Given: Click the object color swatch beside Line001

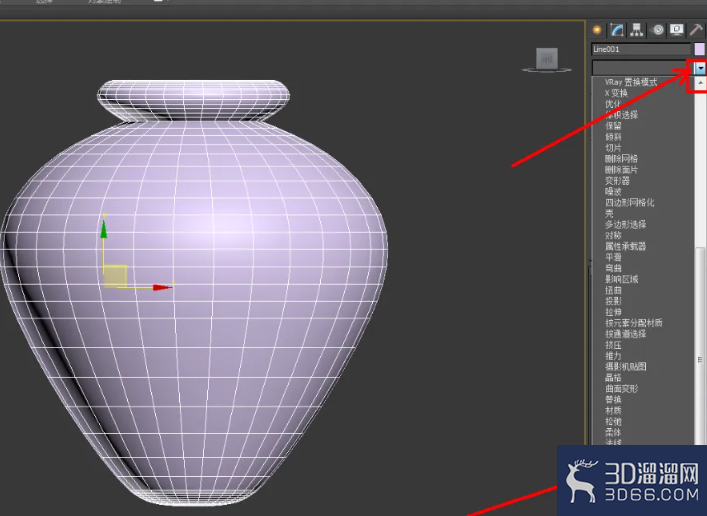Looking at the screenshot, I should [700, 49].
